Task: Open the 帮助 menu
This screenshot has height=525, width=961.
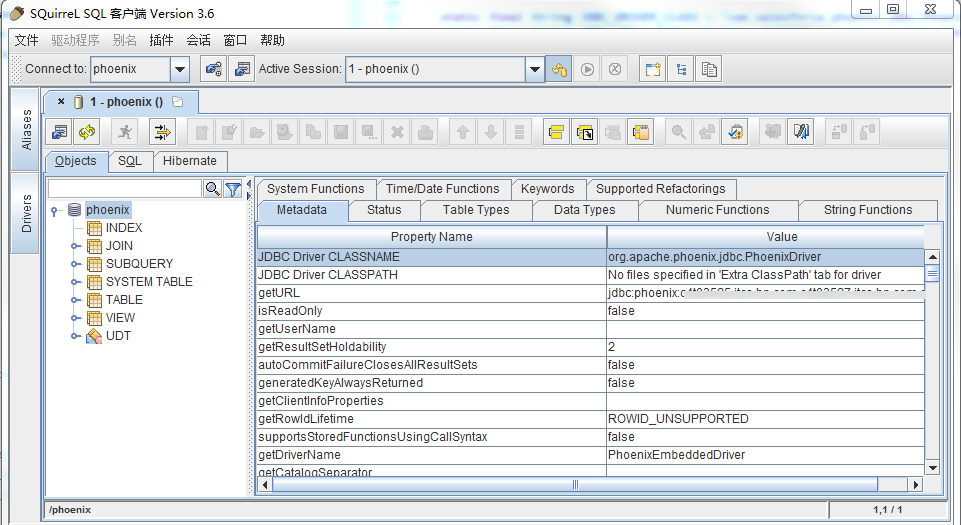Action: point(272,40)
